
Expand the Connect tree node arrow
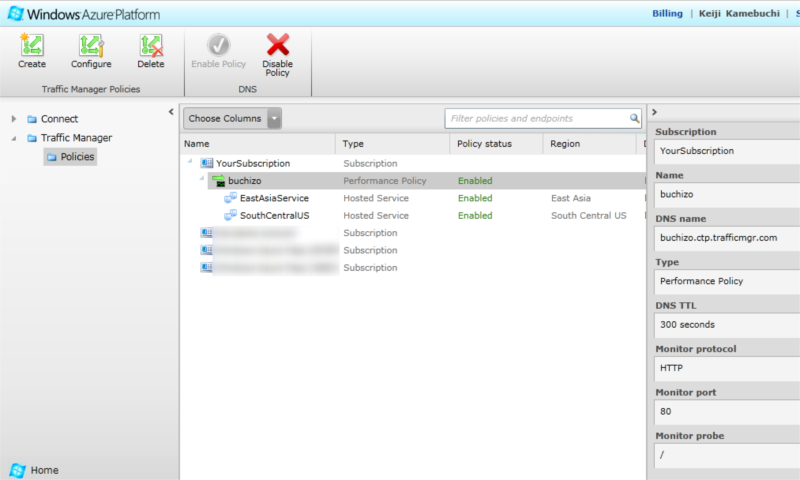click(14, 119)
